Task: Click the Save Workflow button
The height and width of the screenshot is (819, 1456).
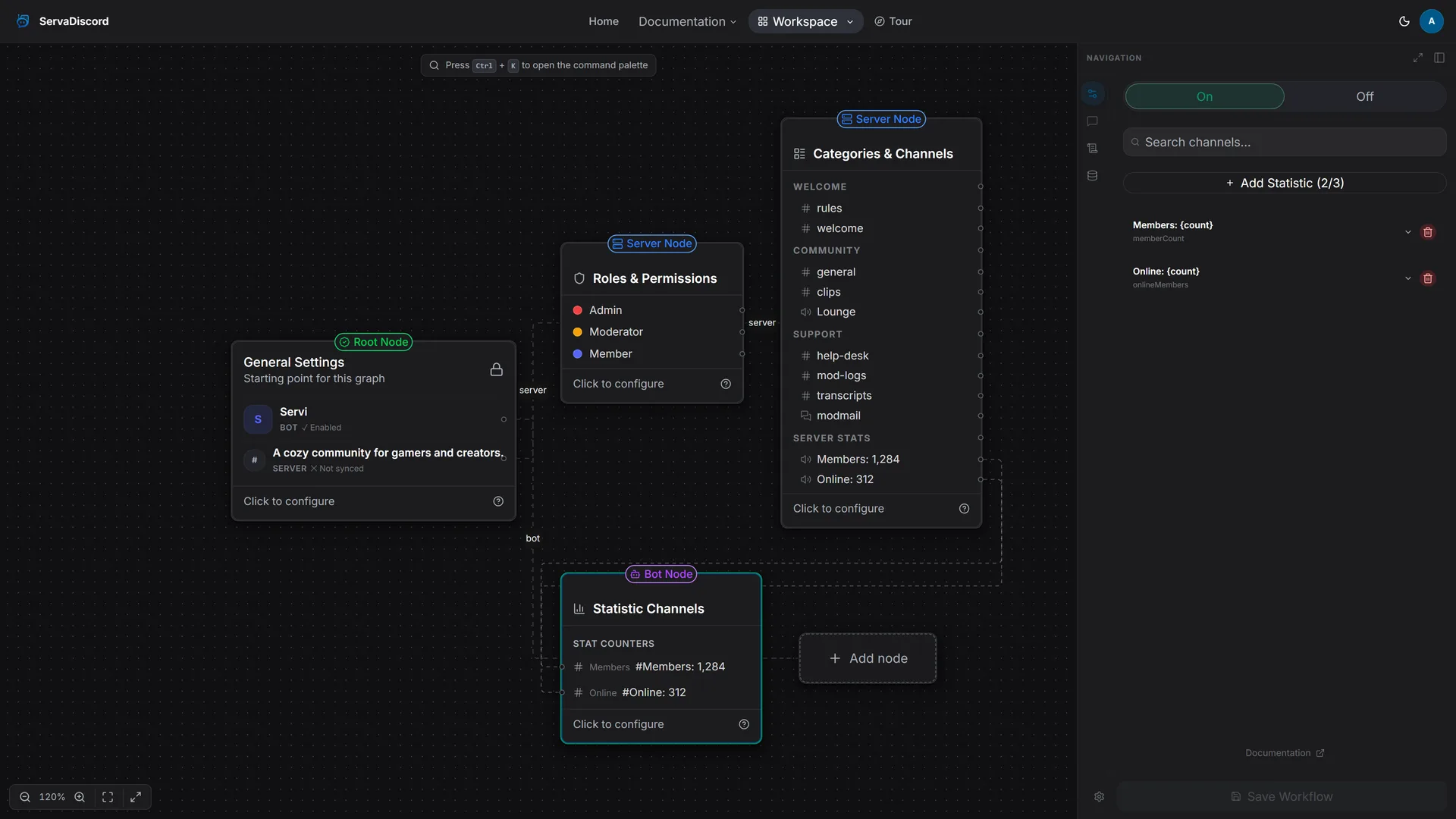Action: click(1282, 796)
